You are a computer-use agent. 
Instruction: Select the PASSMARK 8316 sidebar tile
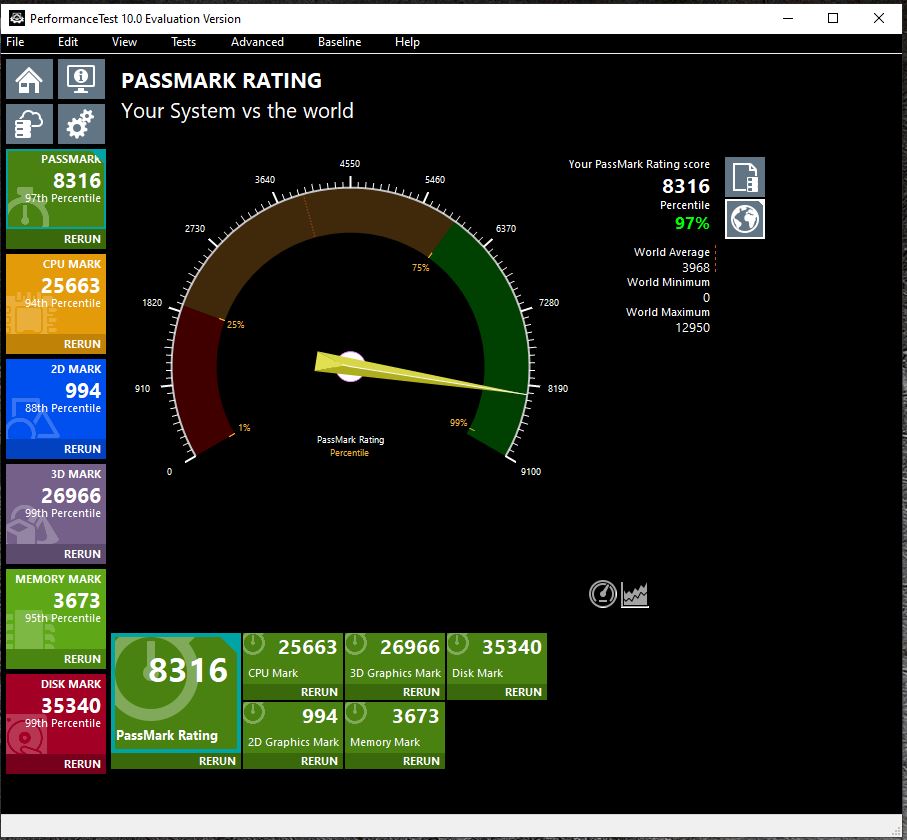point(56,190)
